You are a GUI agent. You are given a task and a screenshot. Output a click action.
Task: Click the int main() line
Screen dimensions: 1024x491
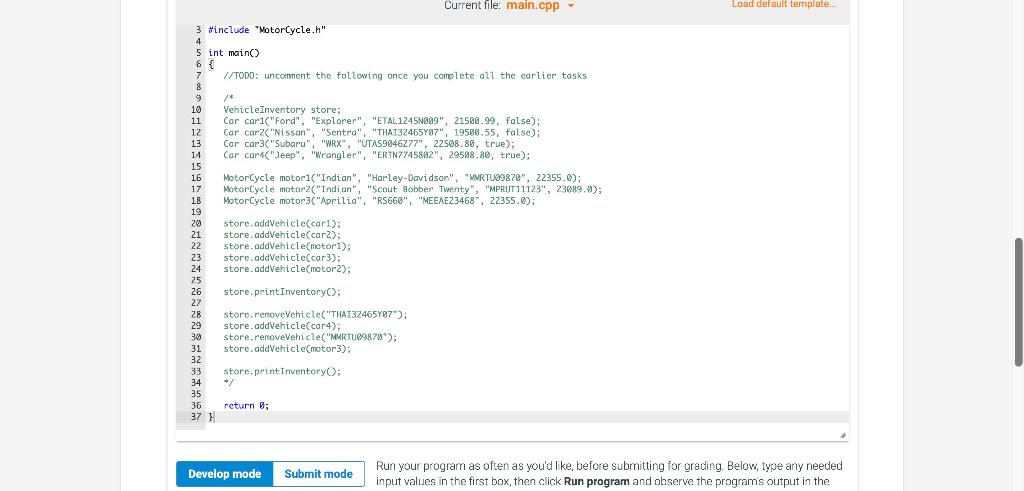point(234,53)
